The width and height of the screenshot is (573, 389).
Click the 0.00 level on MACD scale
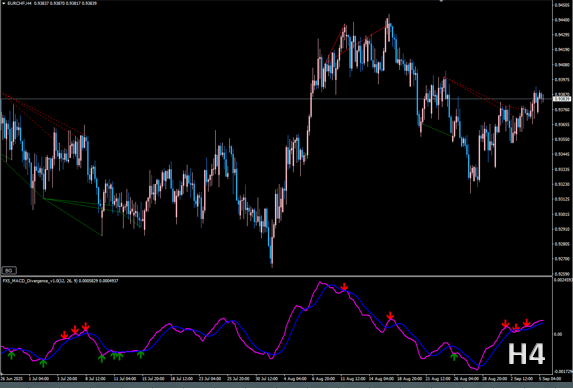[x=558, y=334]
